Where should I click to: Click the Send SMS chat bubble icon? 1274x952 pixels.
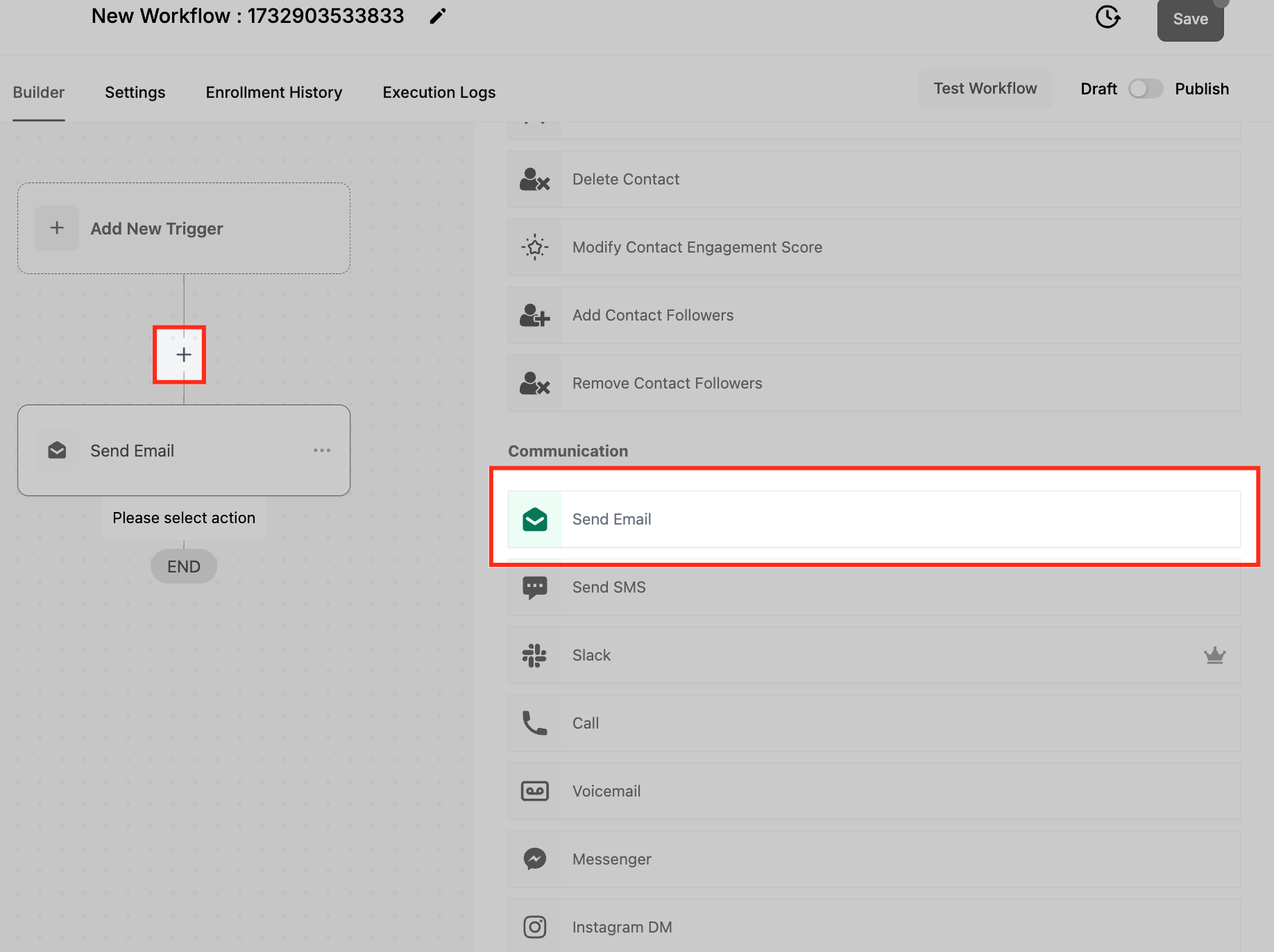[x=534, y=587]
